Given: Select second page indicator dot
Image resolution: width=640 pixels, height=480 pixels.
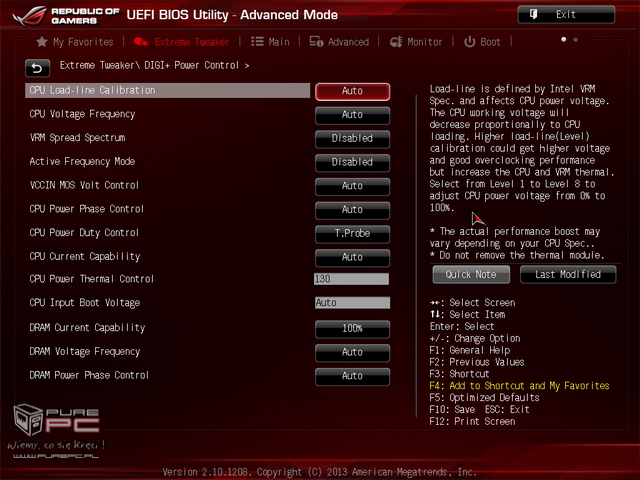Looking at the screenshot, I should (576, 40).
